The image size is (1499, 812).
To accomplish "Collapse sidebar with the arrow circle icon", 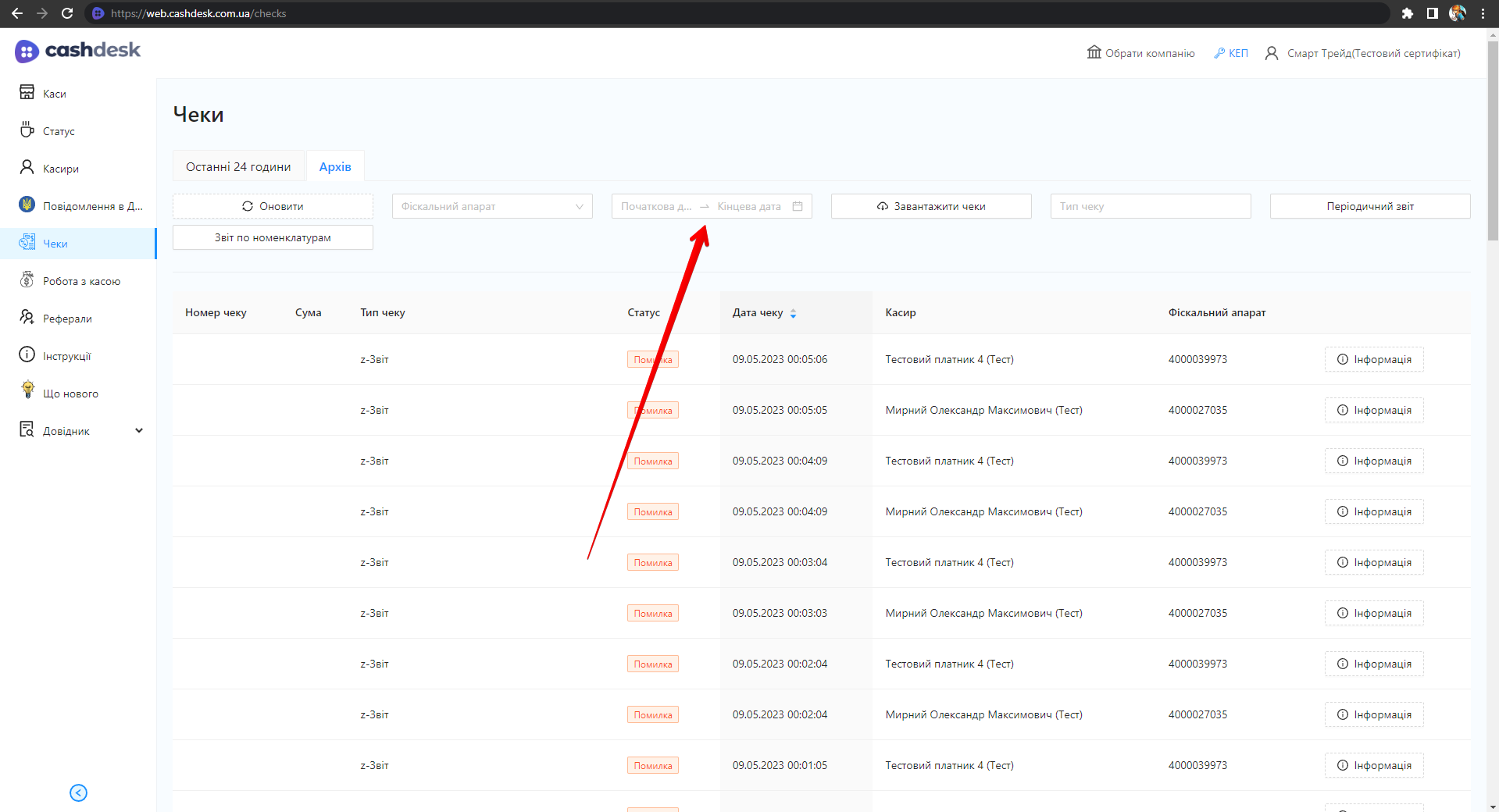I will [78, 792].
